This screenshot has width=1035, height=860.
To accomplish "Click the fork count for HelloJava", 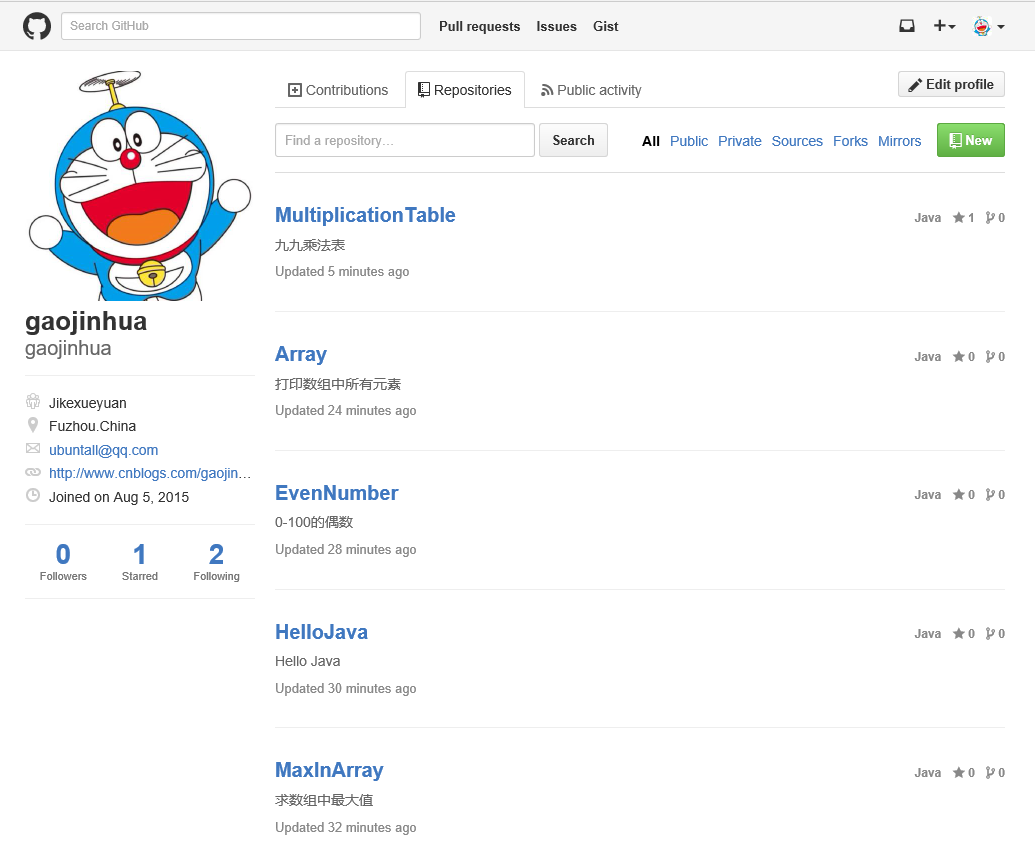I will click(x=995, y=634).
